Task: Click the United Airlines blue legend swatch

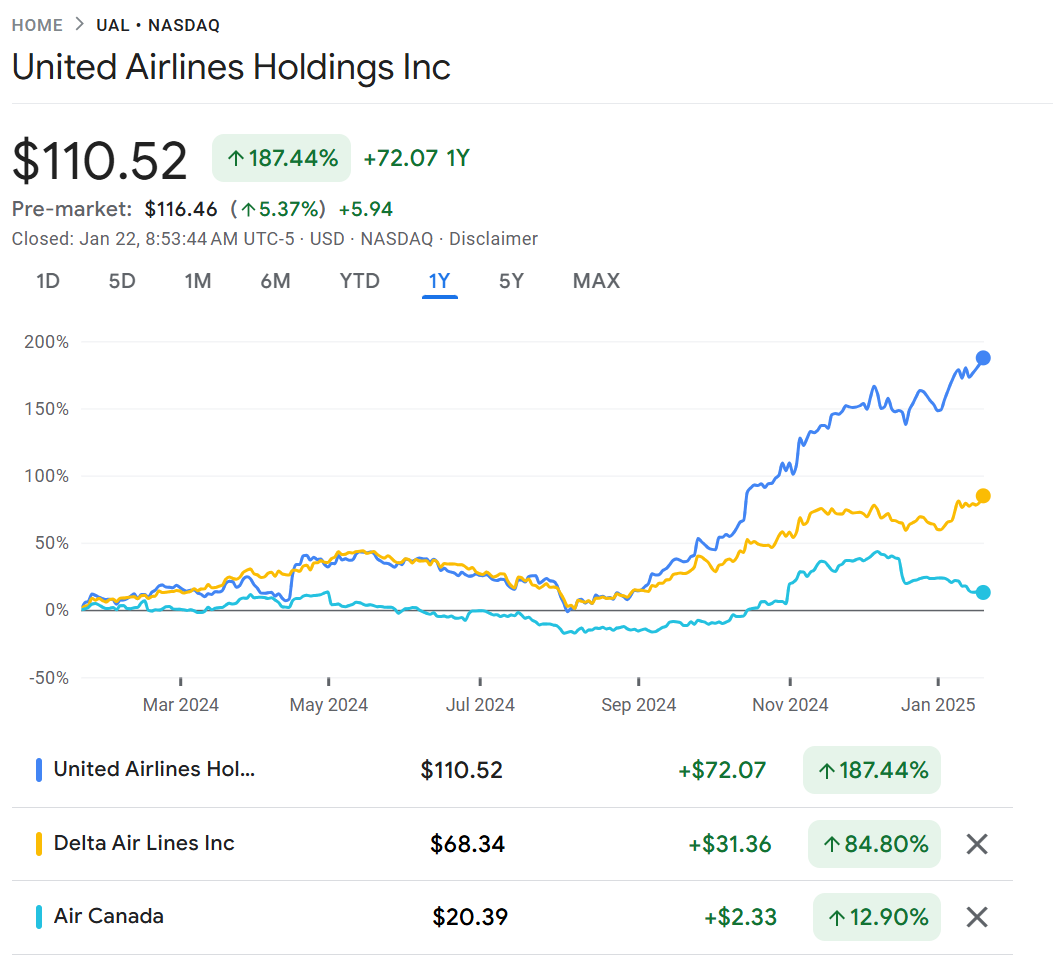Action: tap(38, 770)
